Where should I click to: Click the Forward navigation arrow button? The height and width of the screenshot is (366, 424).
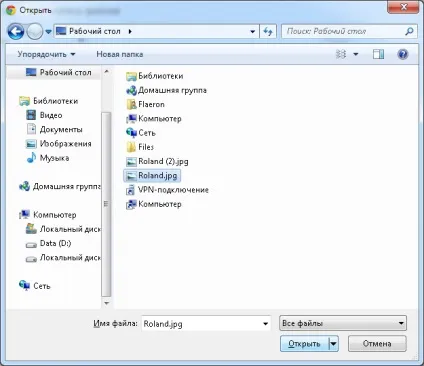[x=34, y=32]
